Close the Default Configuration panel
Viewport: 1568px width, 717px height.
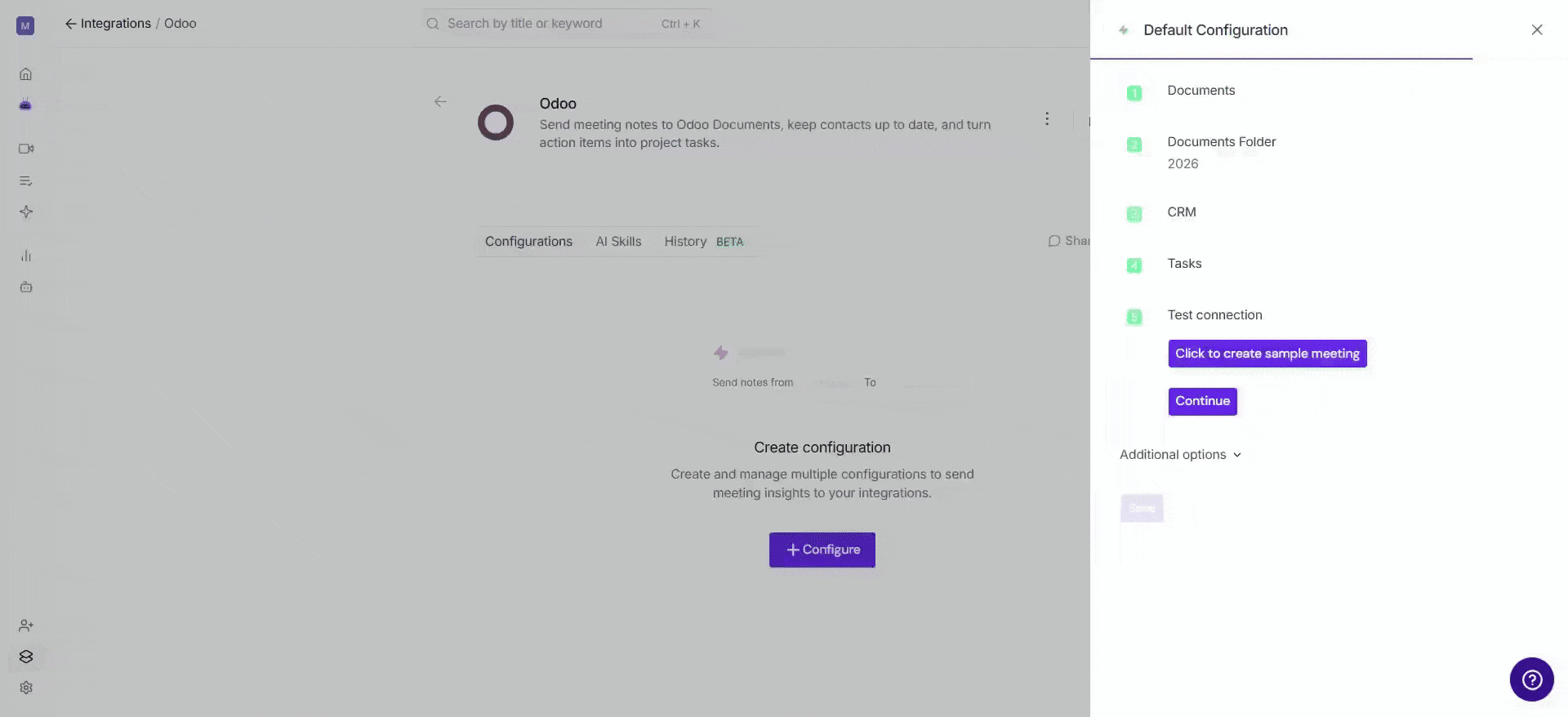pyautogui.click(x=1537, y=30)
